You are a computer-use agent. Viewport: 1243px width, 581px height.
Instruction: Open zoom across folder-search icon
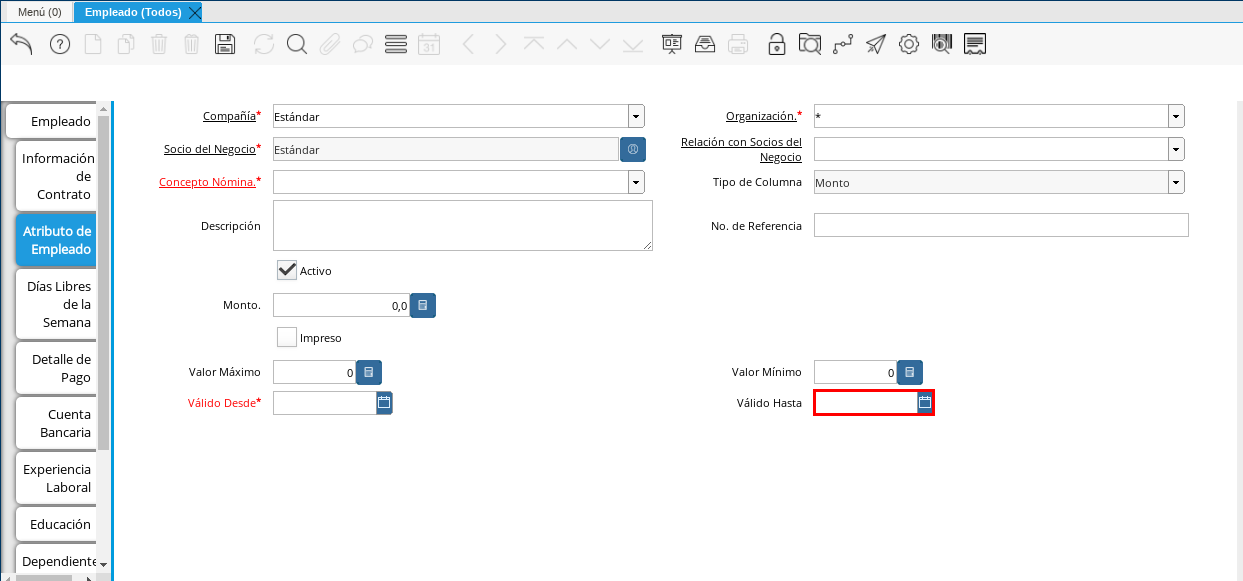click(810, 44)
